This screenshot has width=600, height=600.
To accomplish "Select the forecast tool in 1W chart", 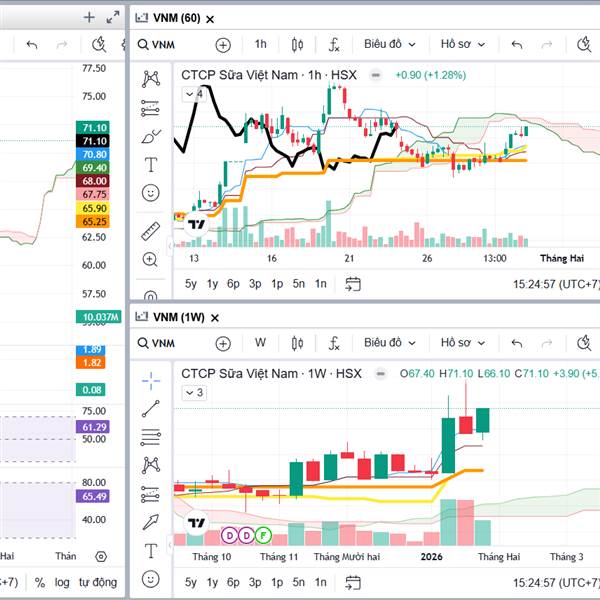I will click(x=150, y=494).
